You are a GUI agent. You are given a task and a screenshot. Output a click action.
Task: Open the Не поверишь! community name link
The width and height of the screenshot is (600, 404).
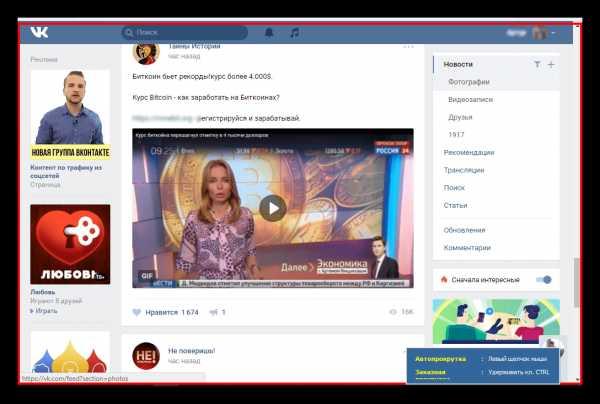pos(191,350)
